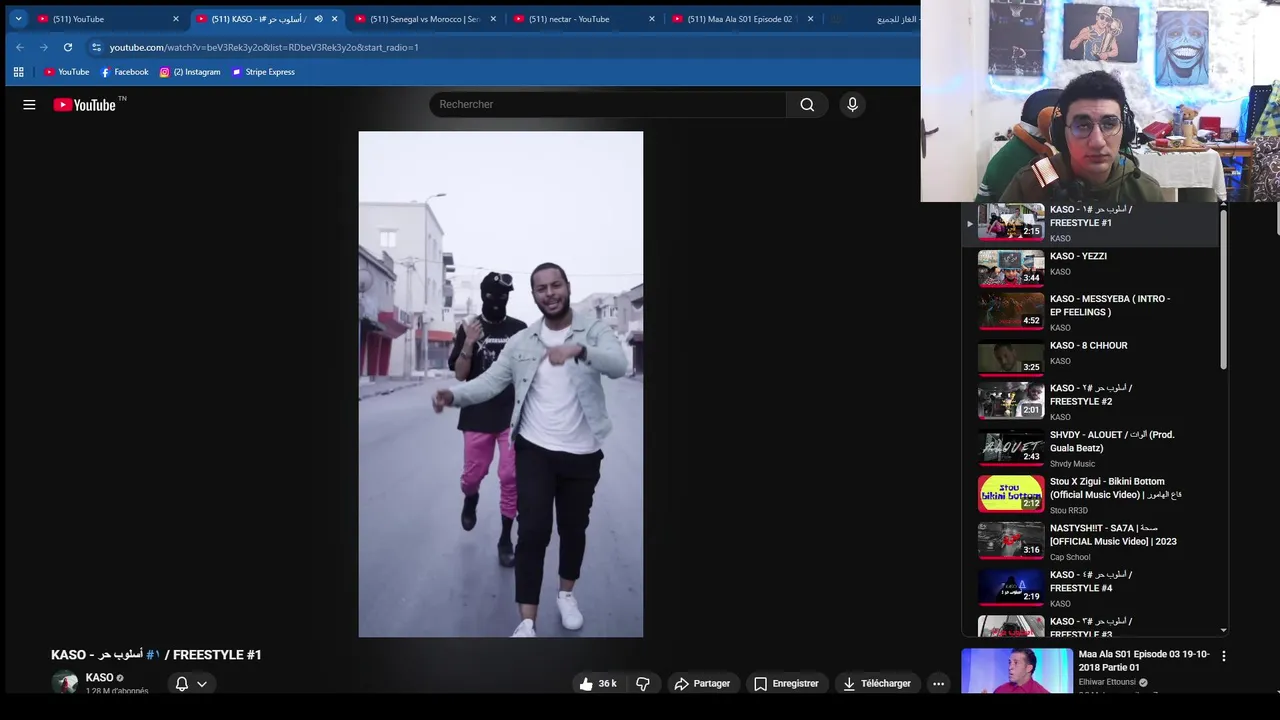
Task: Mute the KASO tab audio icon
Action: (x=318, y=19)
